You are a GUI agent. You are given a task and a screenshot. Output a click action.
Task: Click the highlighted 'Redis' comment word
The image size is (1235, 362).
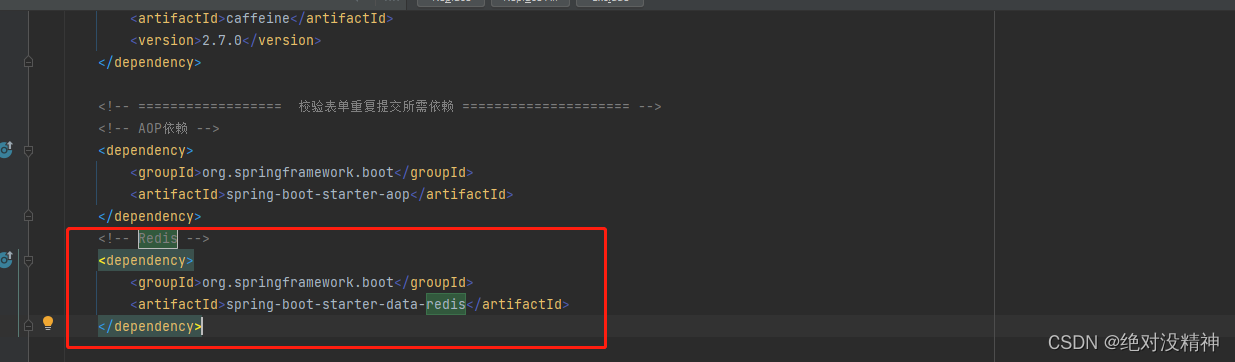(x=158, y=238)
